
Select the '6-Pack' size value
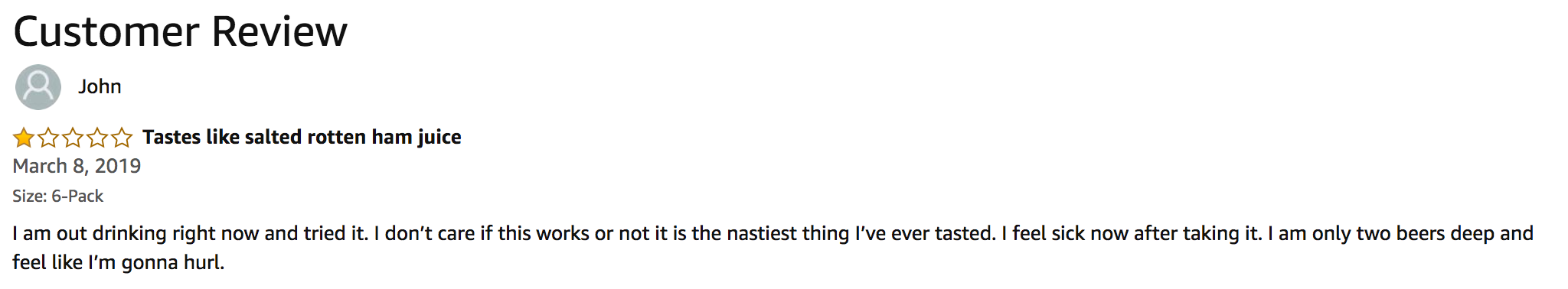click(x=77, y=196)
